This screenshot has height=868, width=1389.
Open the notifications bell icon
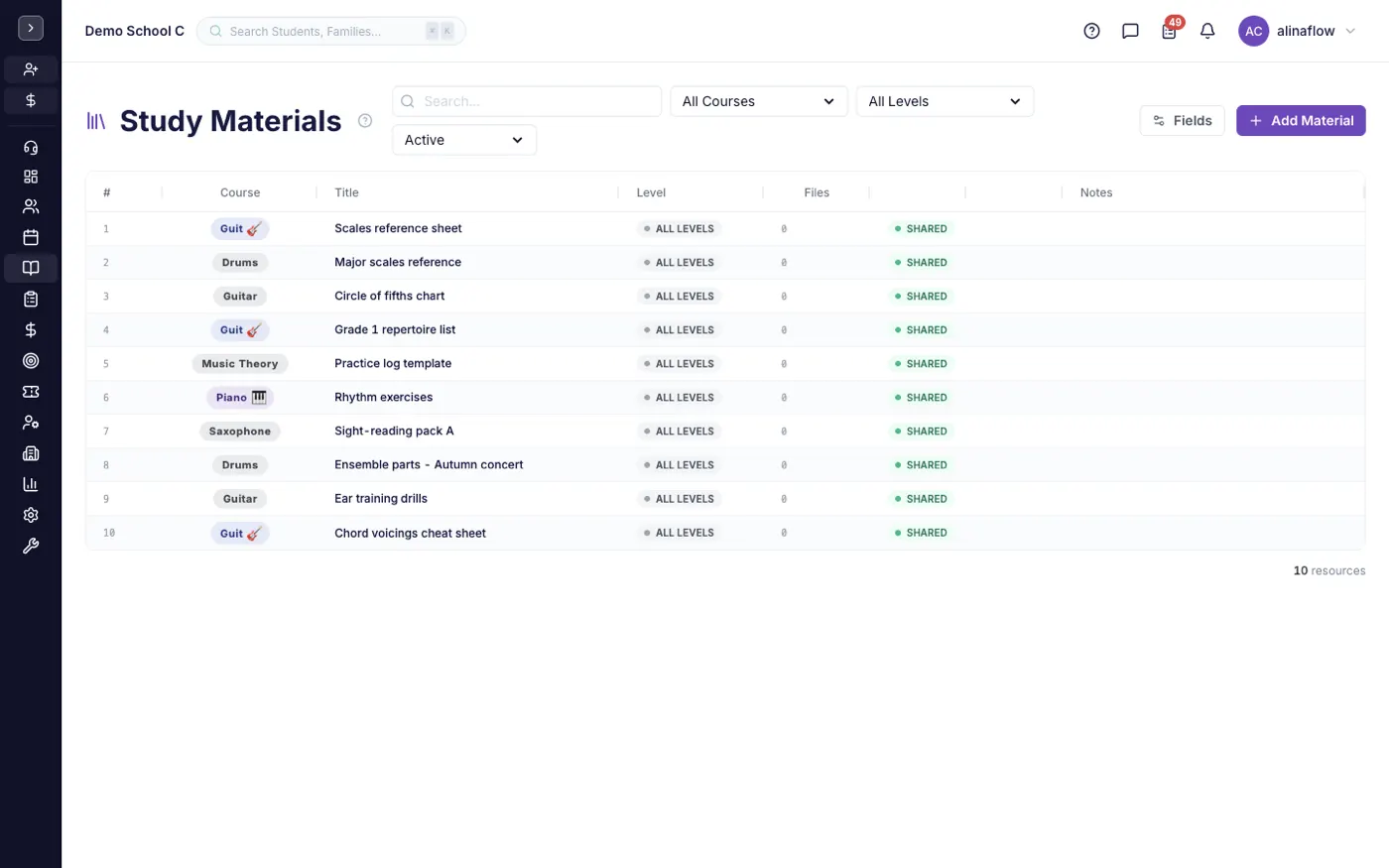tap(1207, 31)
